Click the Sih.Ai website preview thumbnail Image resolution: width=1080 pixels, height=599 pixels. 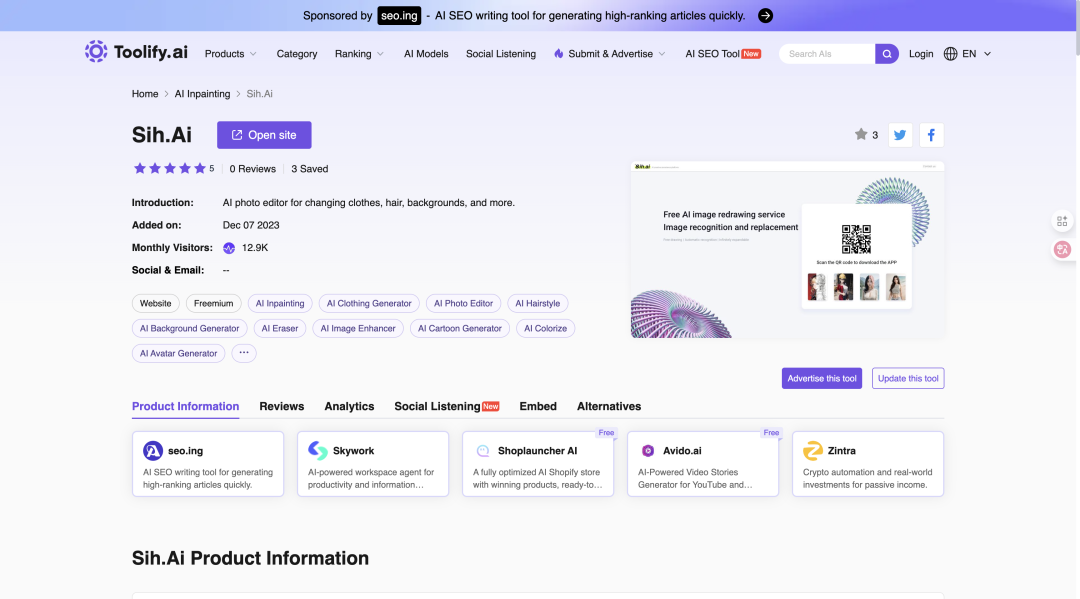[x=787, y=249]
